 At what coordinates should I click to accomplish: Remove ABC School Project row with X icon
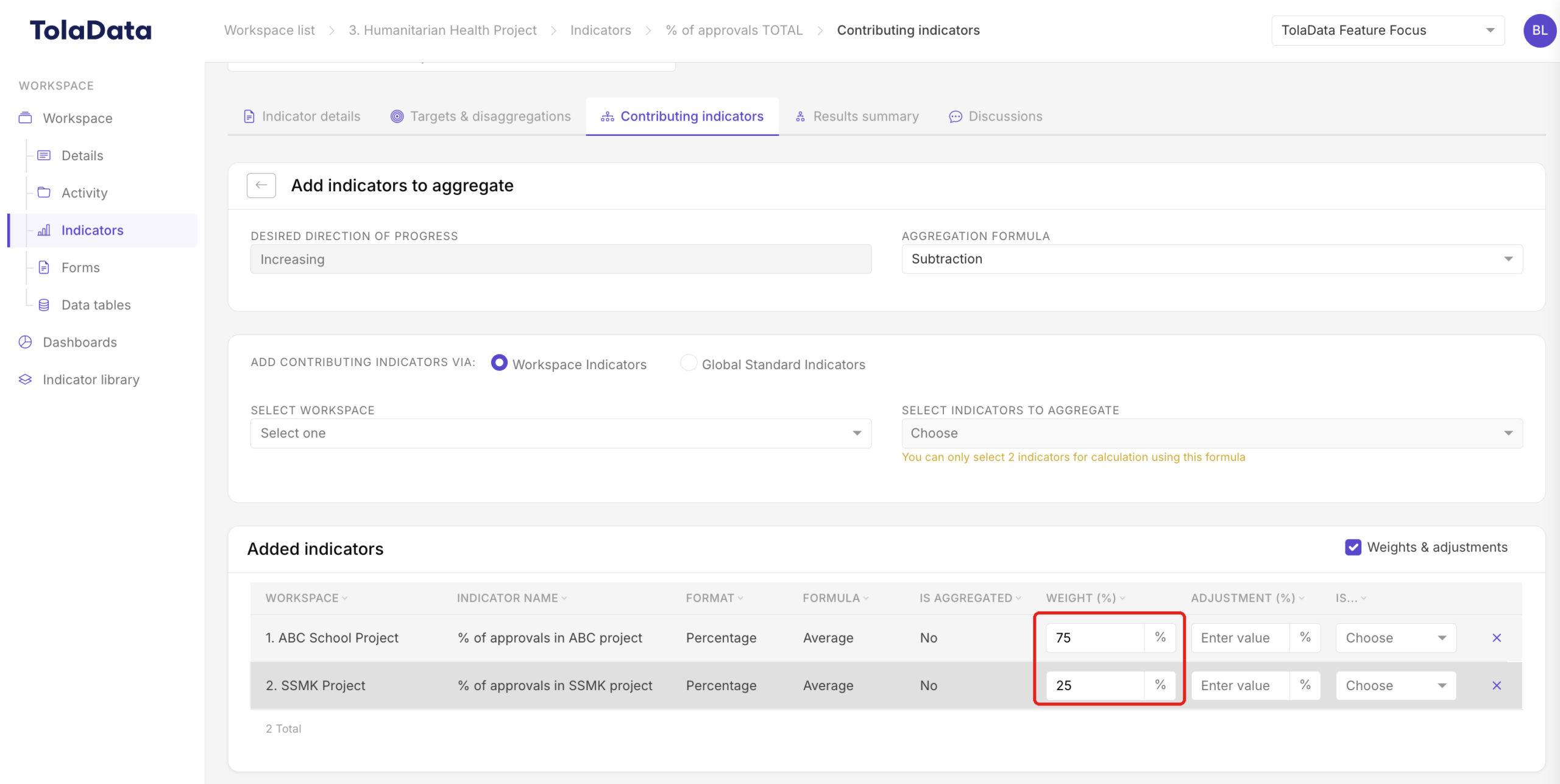[x=1497, y=638]
